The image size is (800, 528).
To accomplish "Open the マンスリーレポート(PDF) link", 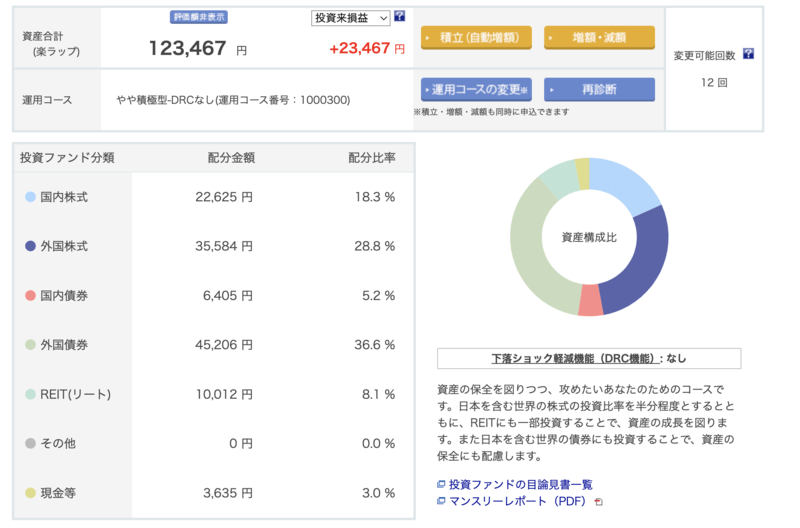I will coord(517,501).
